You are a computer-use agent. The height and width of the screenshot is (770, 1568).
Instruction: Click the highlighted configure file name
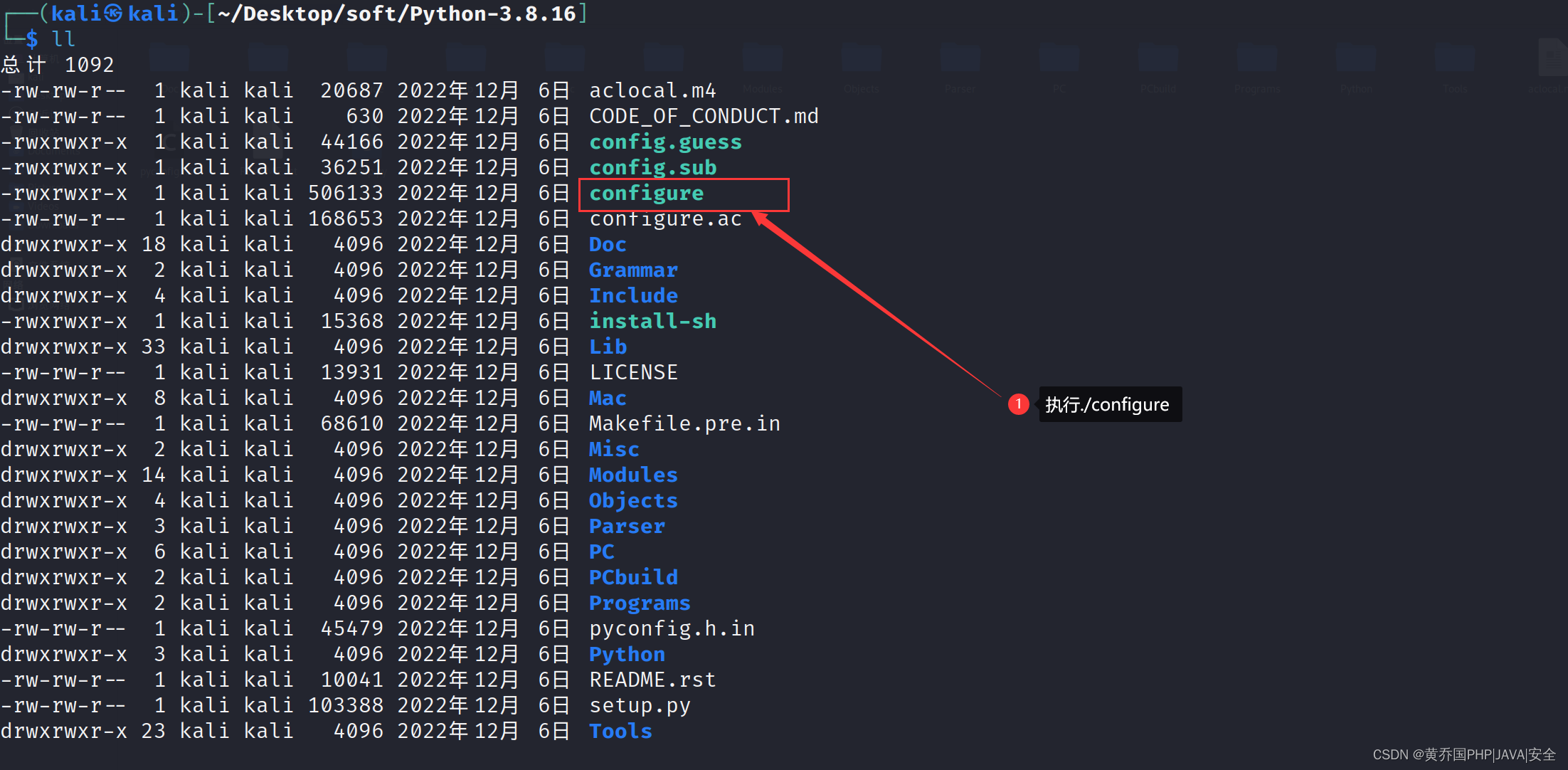646,194
